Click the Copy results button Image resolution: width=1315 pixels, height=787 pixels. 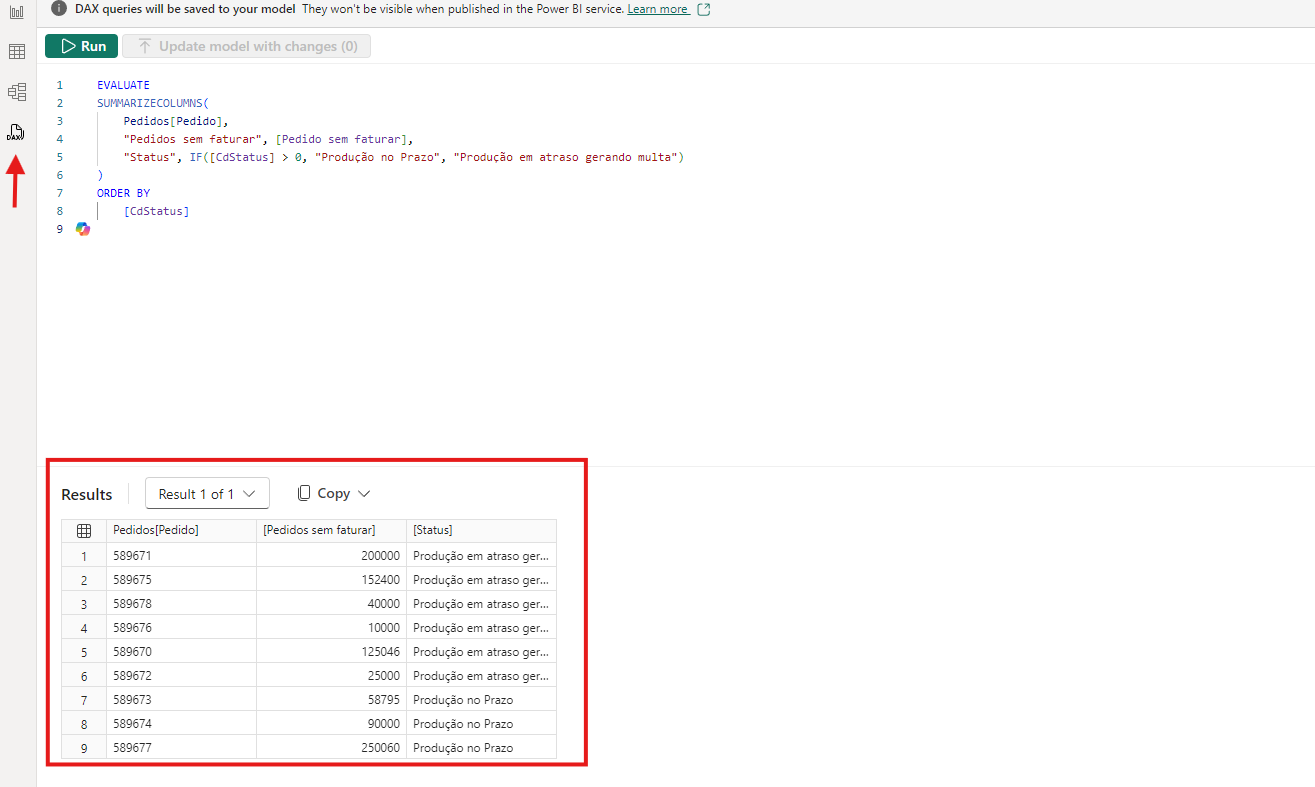pos(324,494)
